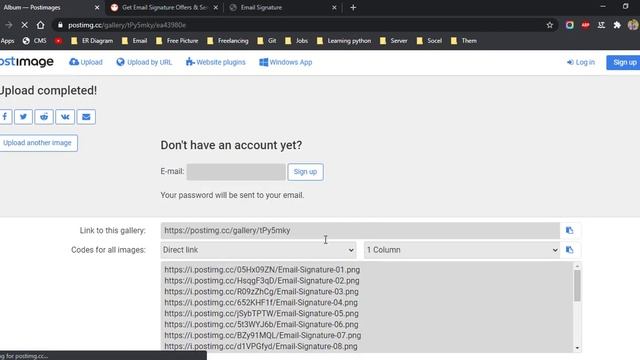
Task: Bookmark this page with the star icon
Action: [x=550, y=25]
